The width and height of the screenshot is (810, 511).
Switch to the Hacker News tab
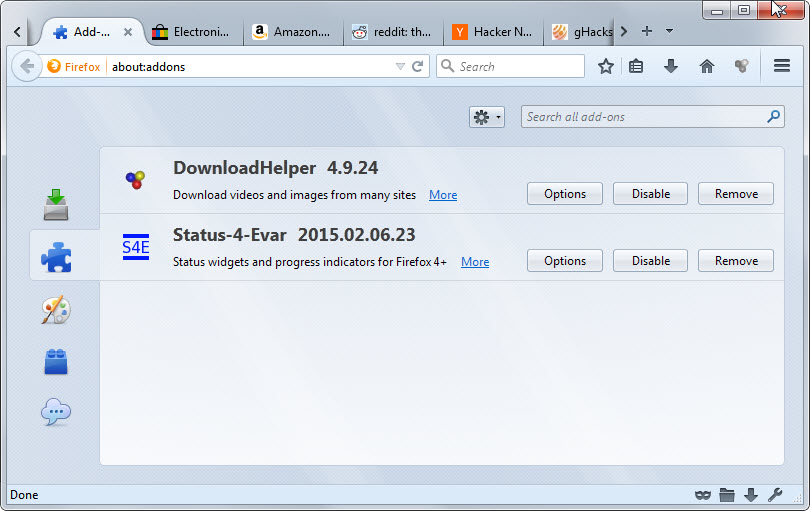pyautogui.click(x=492, y=32)
